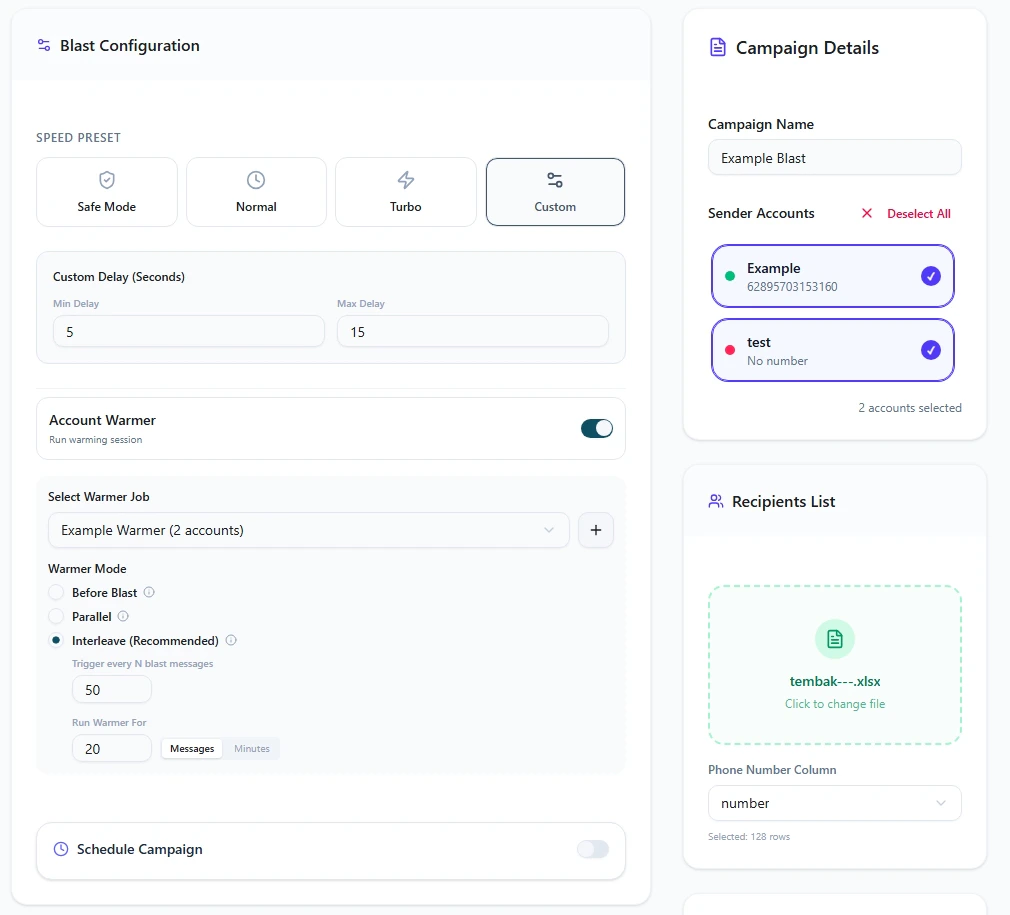Viewport: 1010px width, 915px height.
Task: Click the green spreadsheet file icon
Action: click(835, 639)
